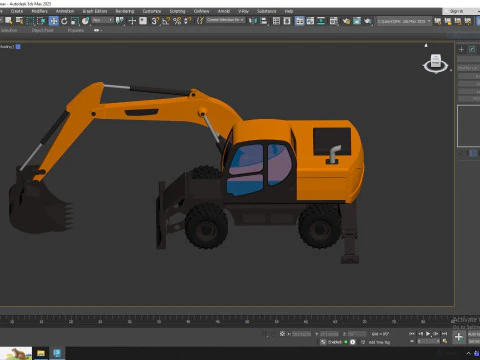
Task: Activate the Select and Move tool
Action: (53, 21)
